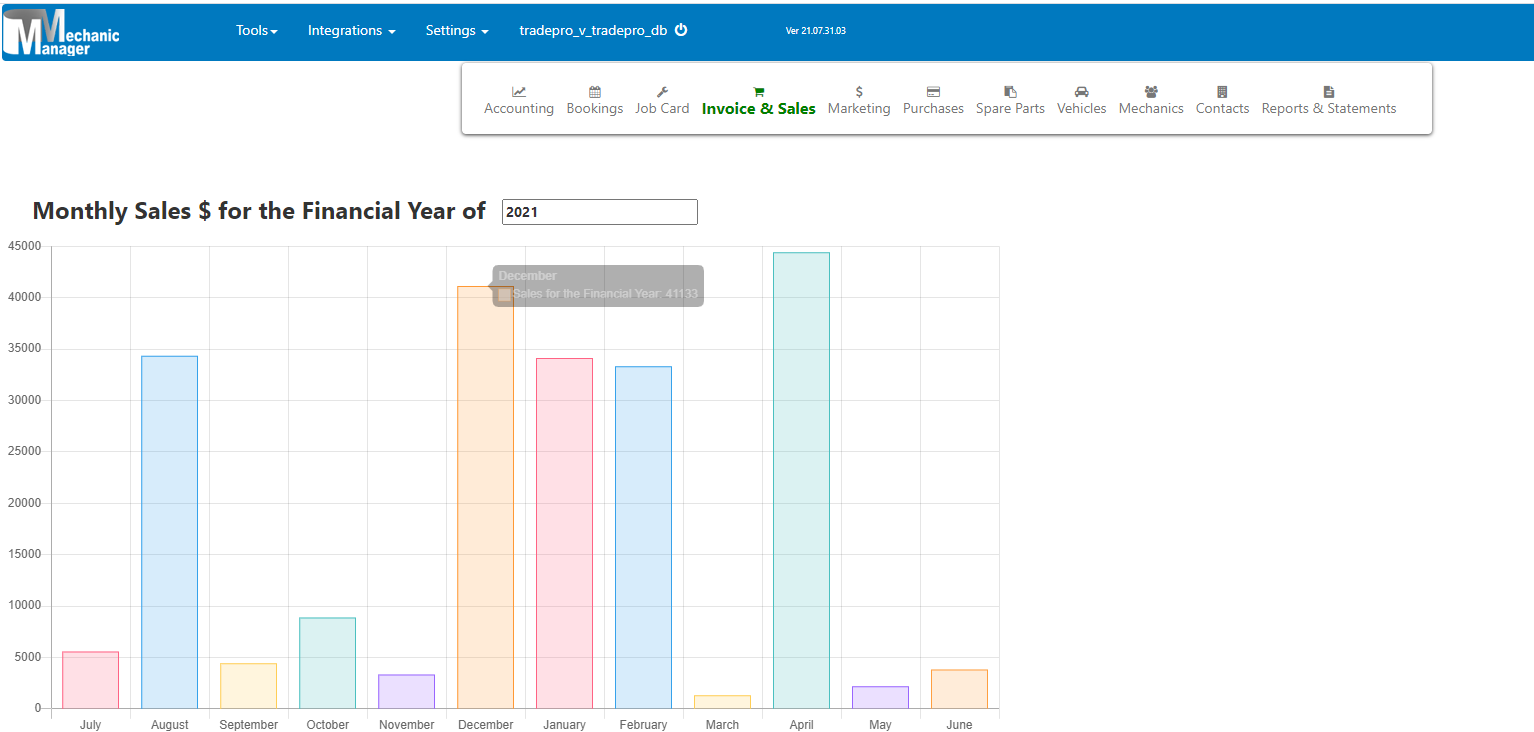Image resolution: width=1534 pixels, height=732 pixels.
Task: Open the Contacts label
Action: 1222,108
